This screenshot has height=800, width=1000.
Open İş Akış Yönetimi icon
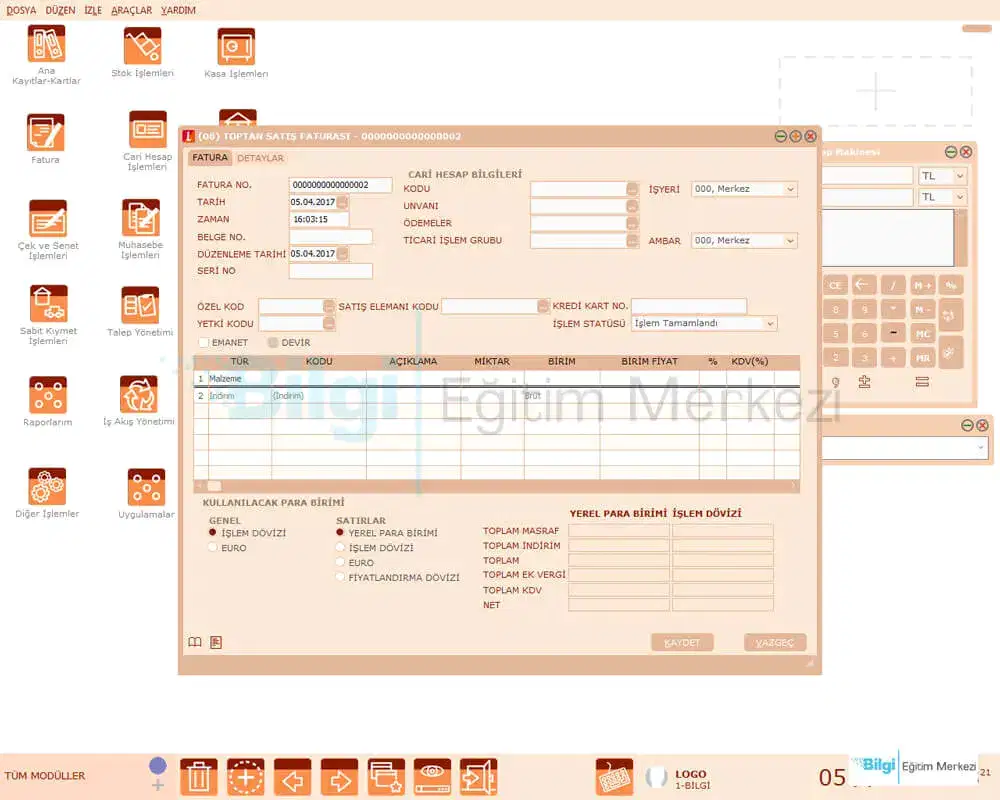[138, 395]
